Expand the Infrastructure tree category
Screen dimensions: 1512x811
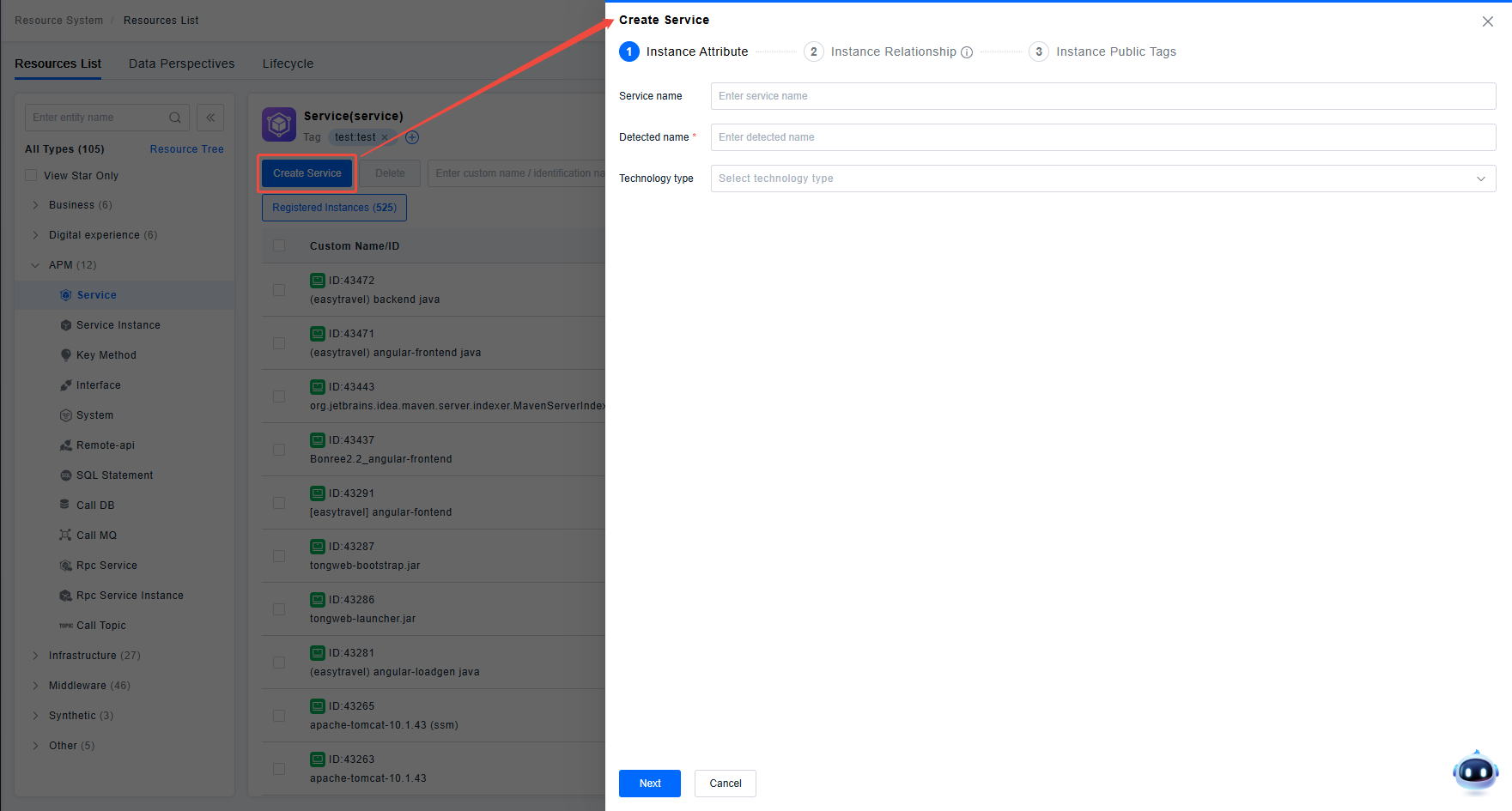pyautogui.click(x=35, y=656)
